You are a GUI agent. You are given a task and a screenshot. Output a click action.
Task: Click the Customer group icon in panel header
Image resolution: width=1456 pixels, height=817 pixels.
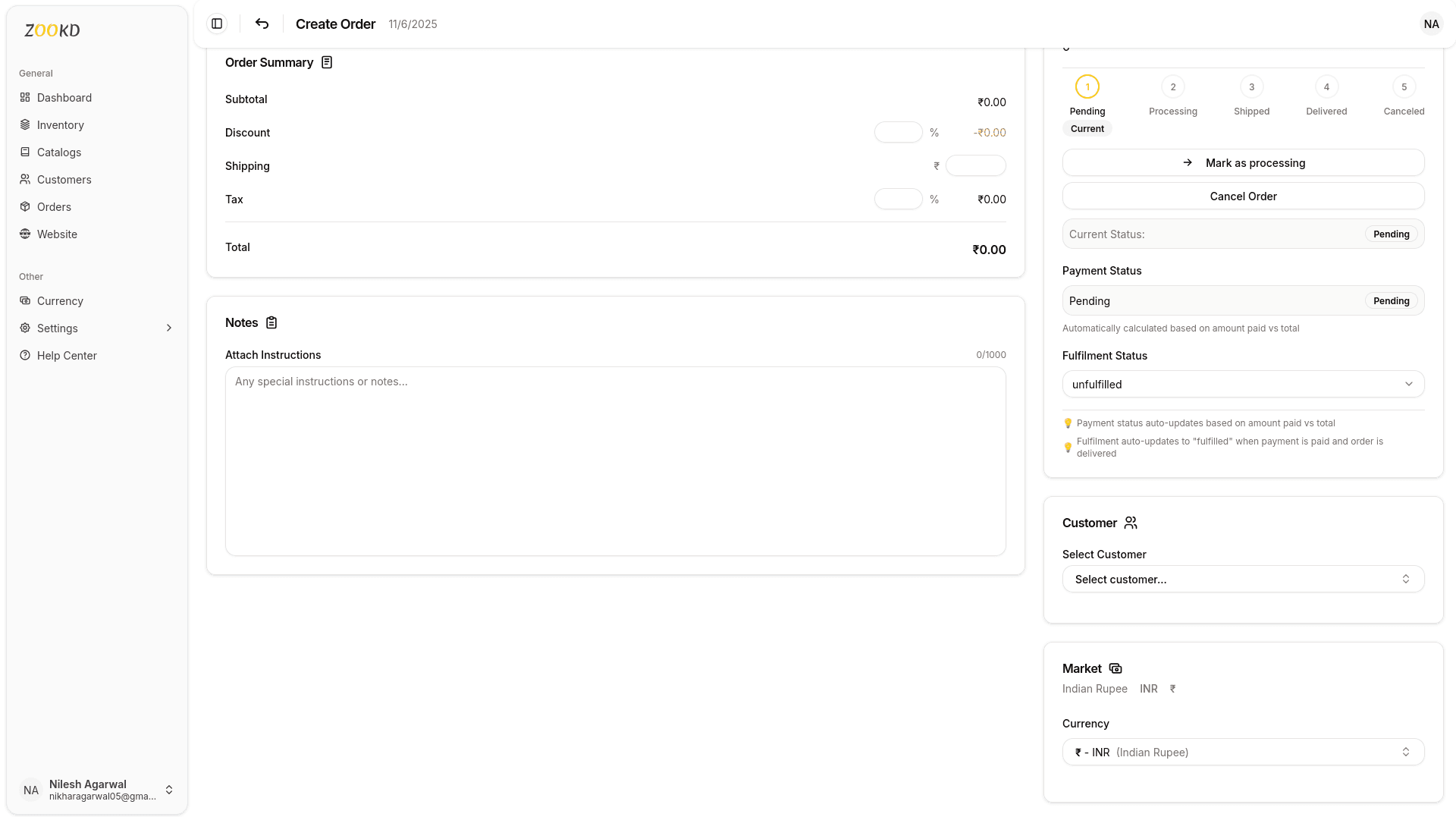(1131, 523)
